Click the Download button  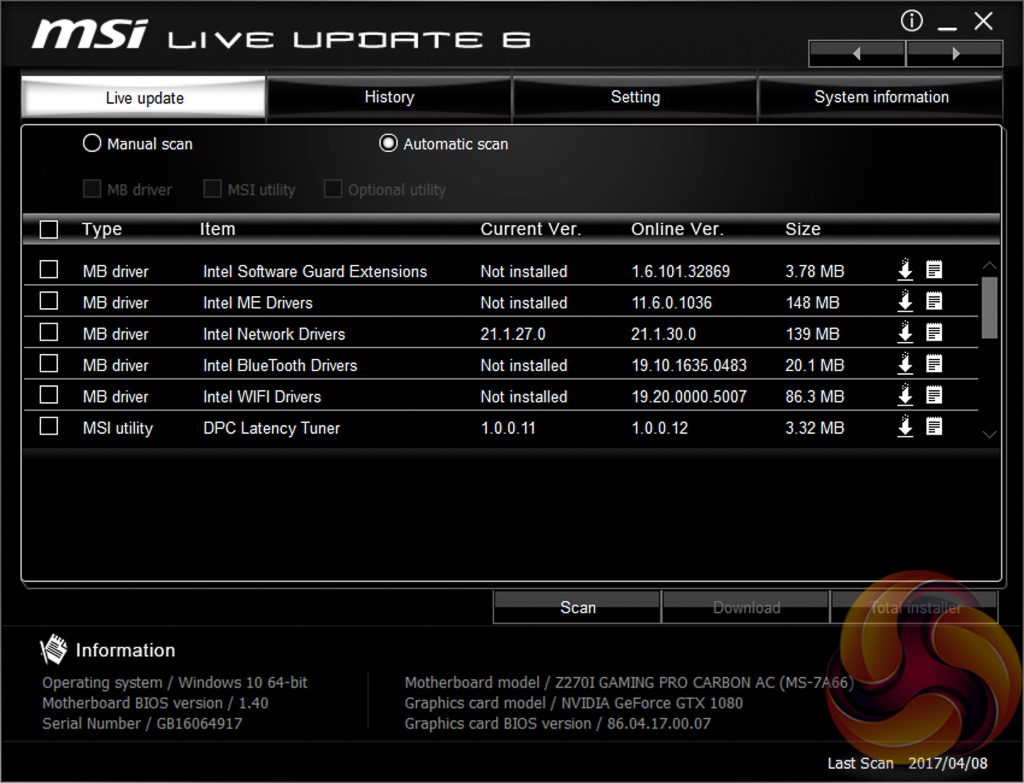[x=746, y=607]
